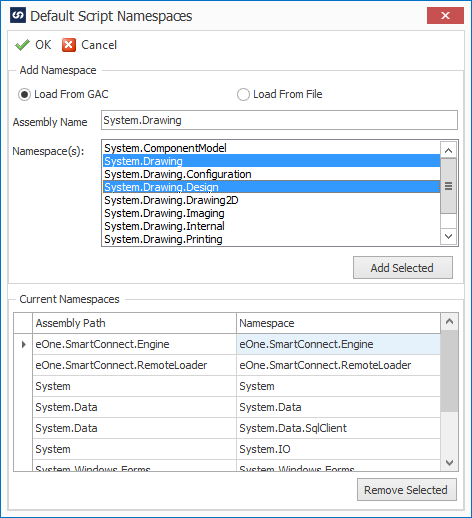This screenshot has width=472, height=518.
Task: Select the namespace cell reading System.Data
Action: 338,407
